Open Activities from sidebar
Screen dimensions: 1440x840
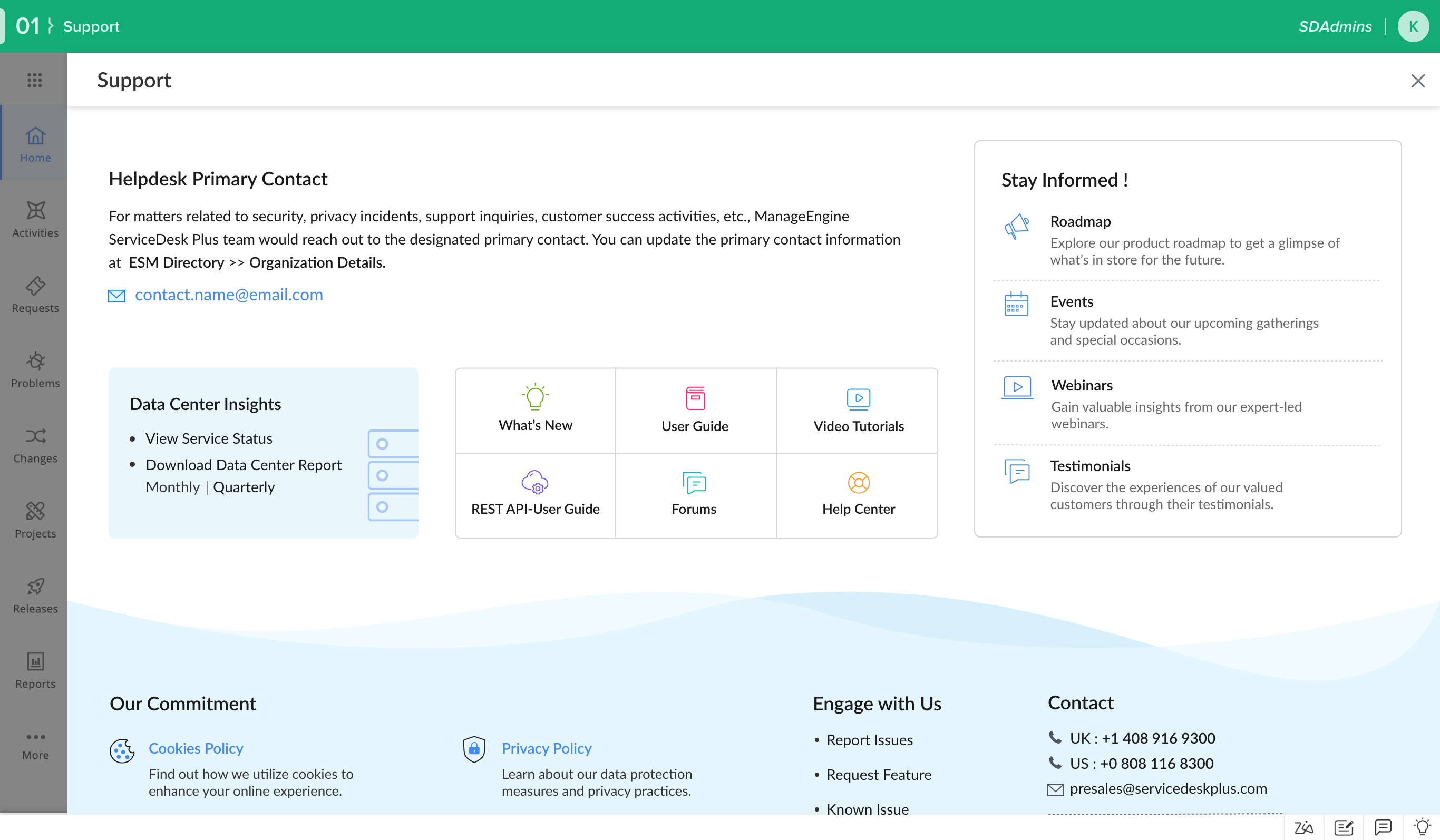pos(35,219)
